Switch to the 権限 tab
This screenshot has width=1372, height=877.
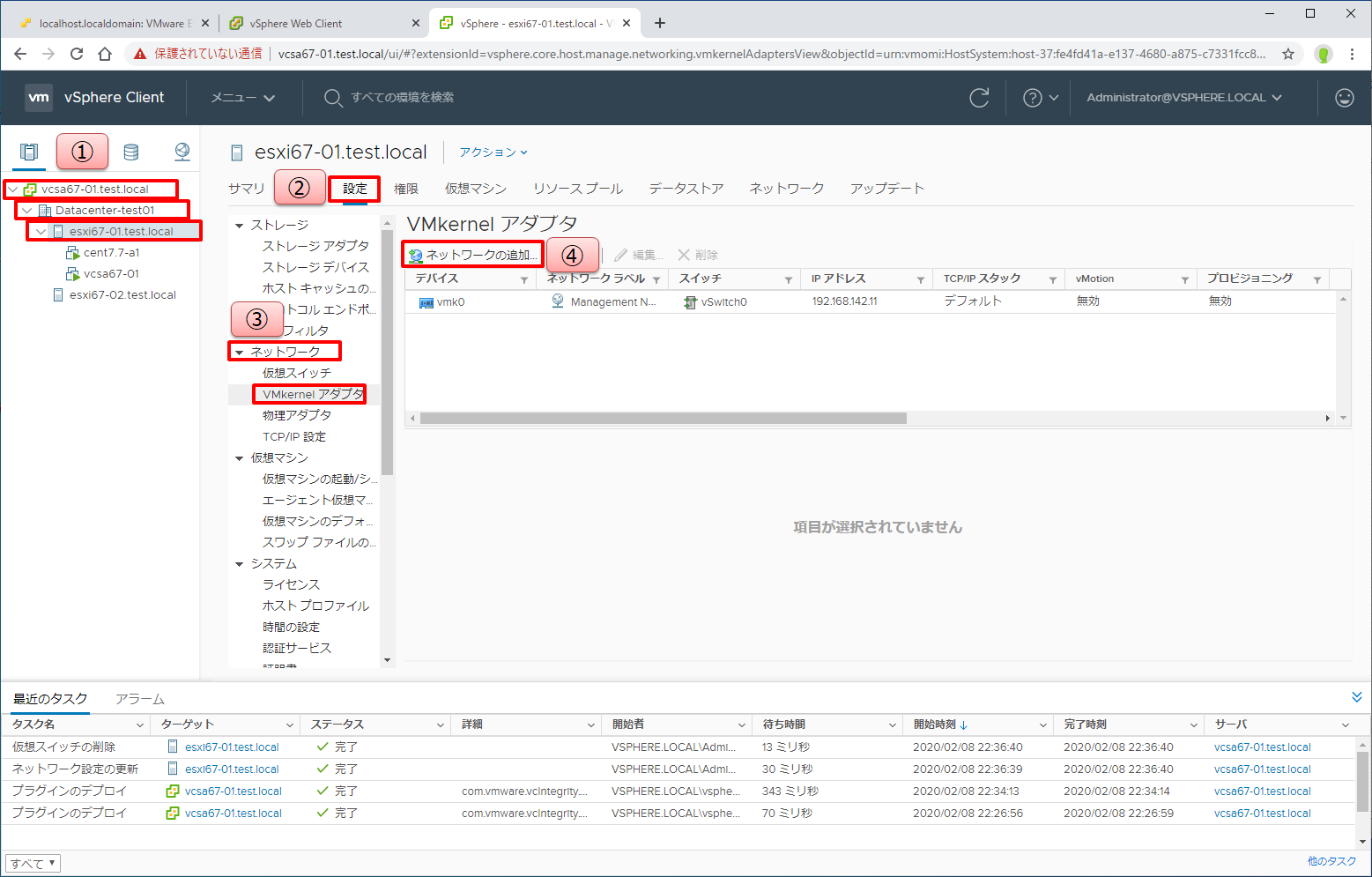tap(406, 189)
